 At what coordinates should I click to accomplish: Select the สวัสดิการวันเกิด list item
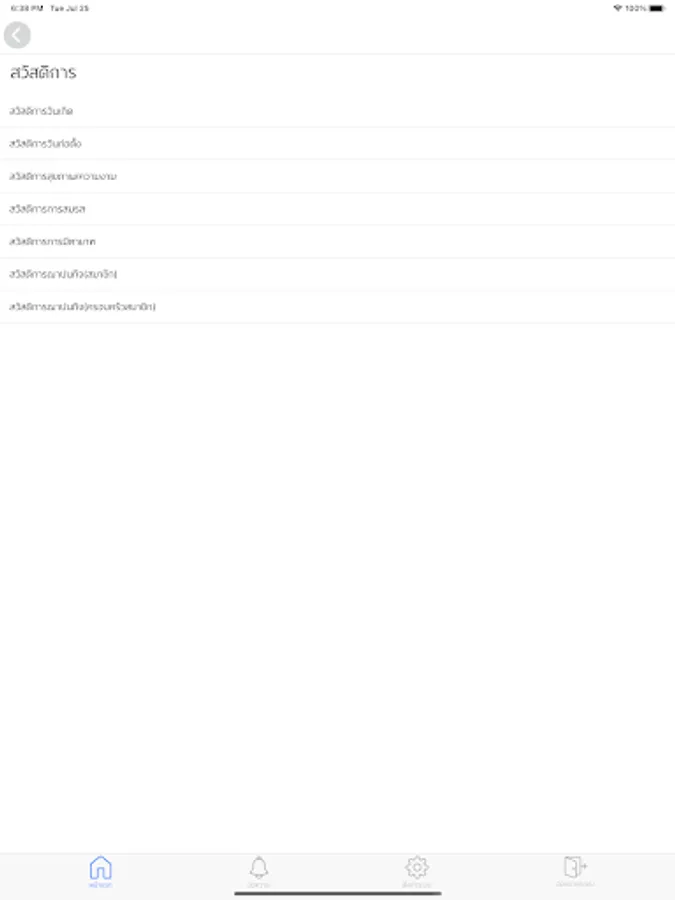[x=338, y=111]
